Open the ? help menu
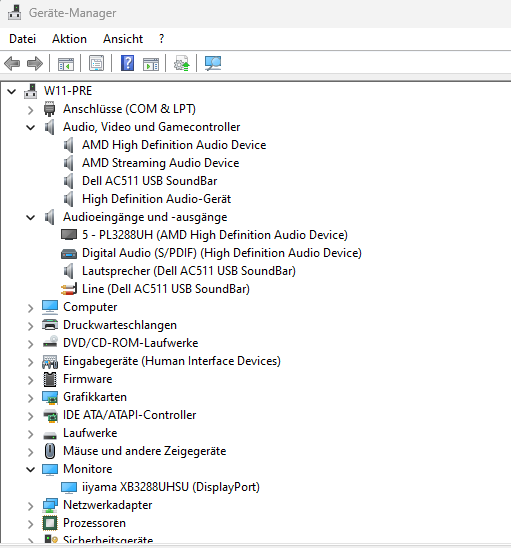 click(161, 39)
